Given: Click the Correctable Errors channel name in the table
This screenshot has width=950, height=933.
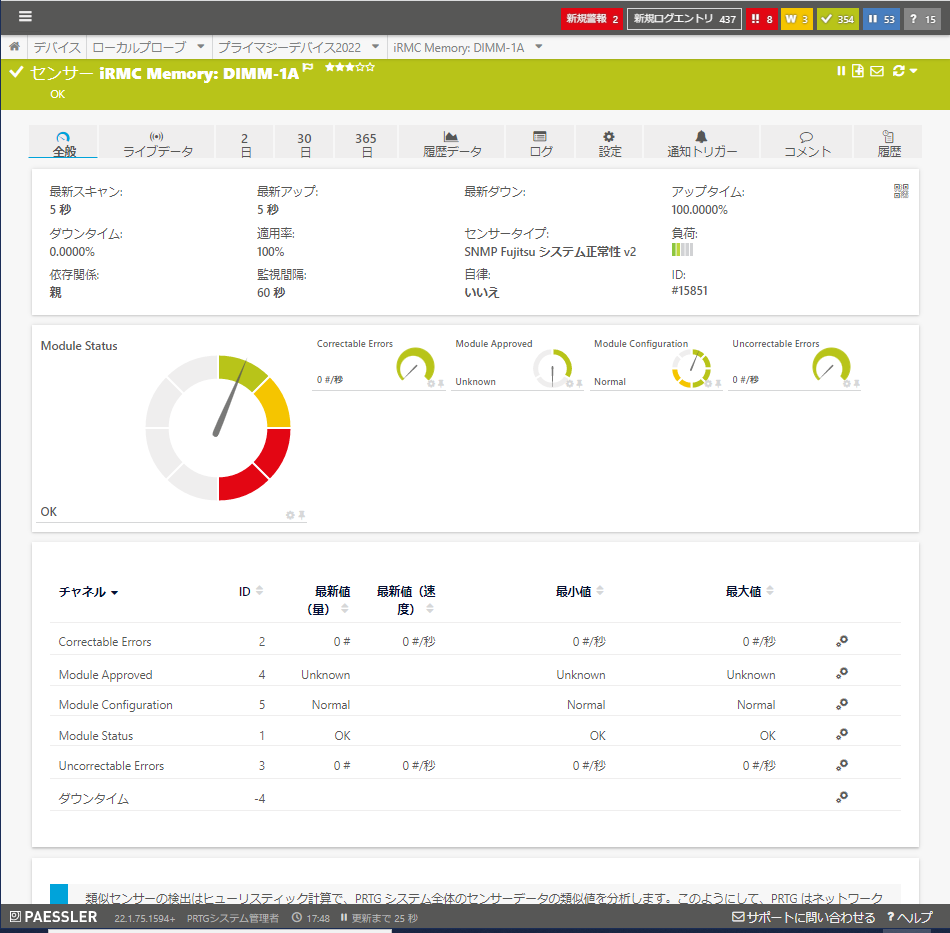Looking at the screenshot, I should [x=105, y=642].
